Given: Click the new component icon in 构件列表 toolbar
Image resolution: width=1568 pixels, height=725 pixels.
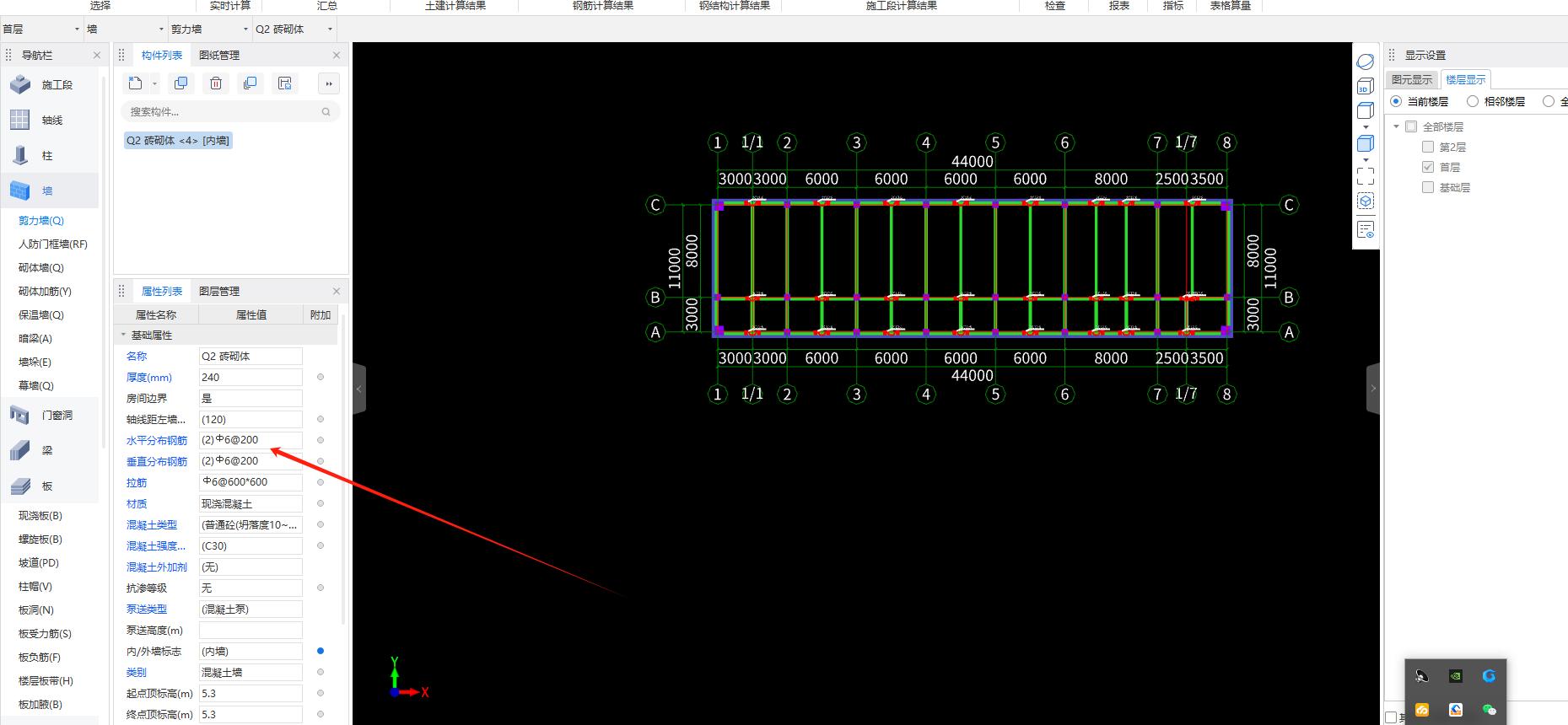Looking at the screenshot, I should click(135, 83).
